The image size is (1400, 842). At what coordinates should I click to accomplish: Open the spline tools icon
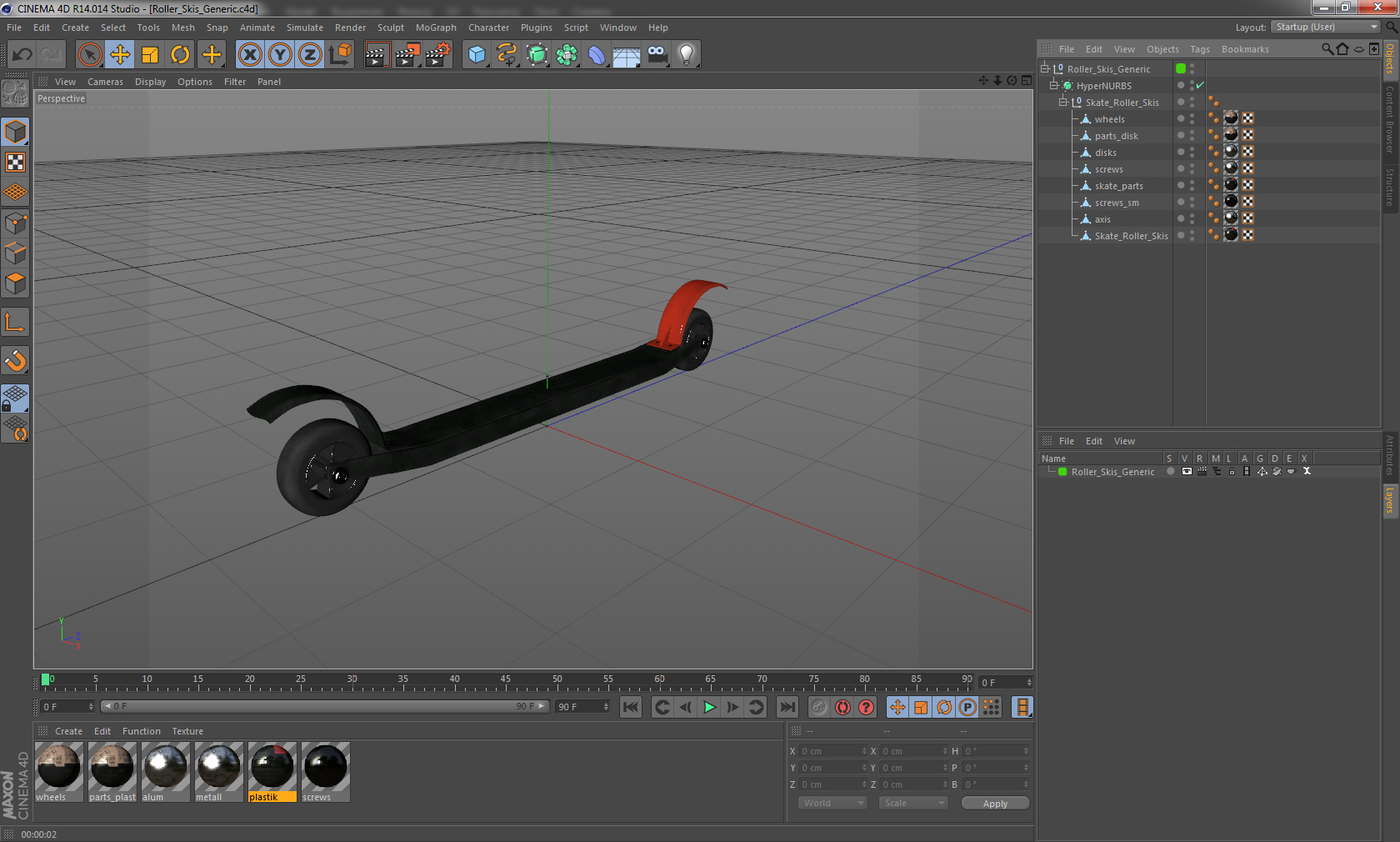507,55
